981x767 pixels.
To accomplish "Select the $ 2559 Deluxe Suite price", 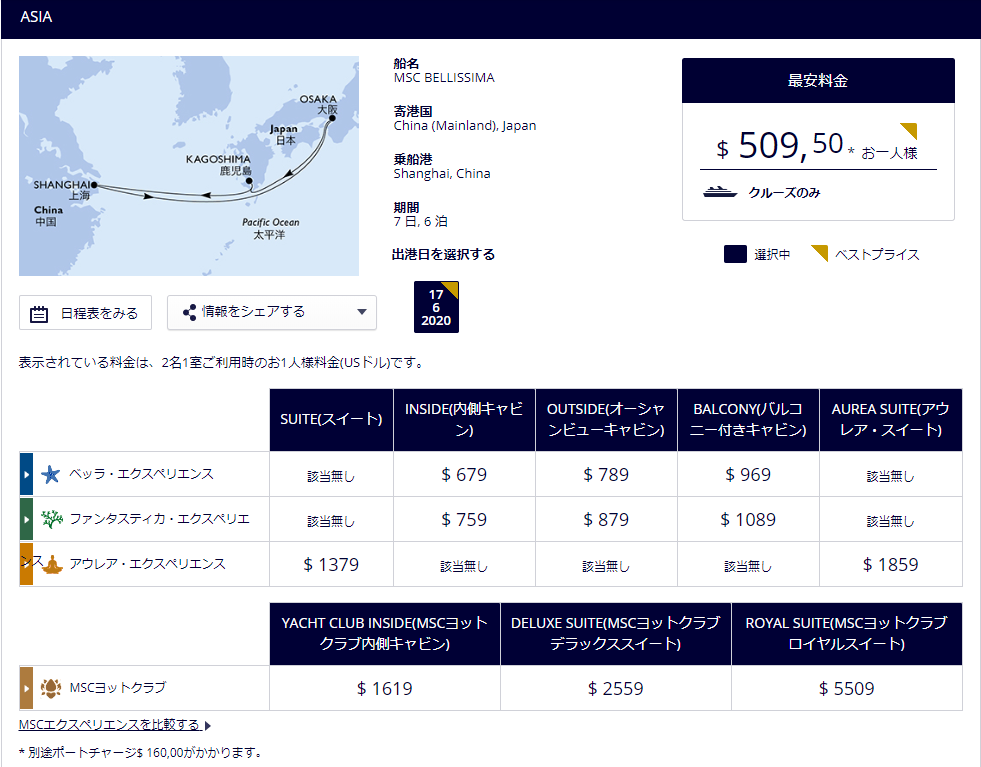I will pyautogui.click(x=616, y=689).
